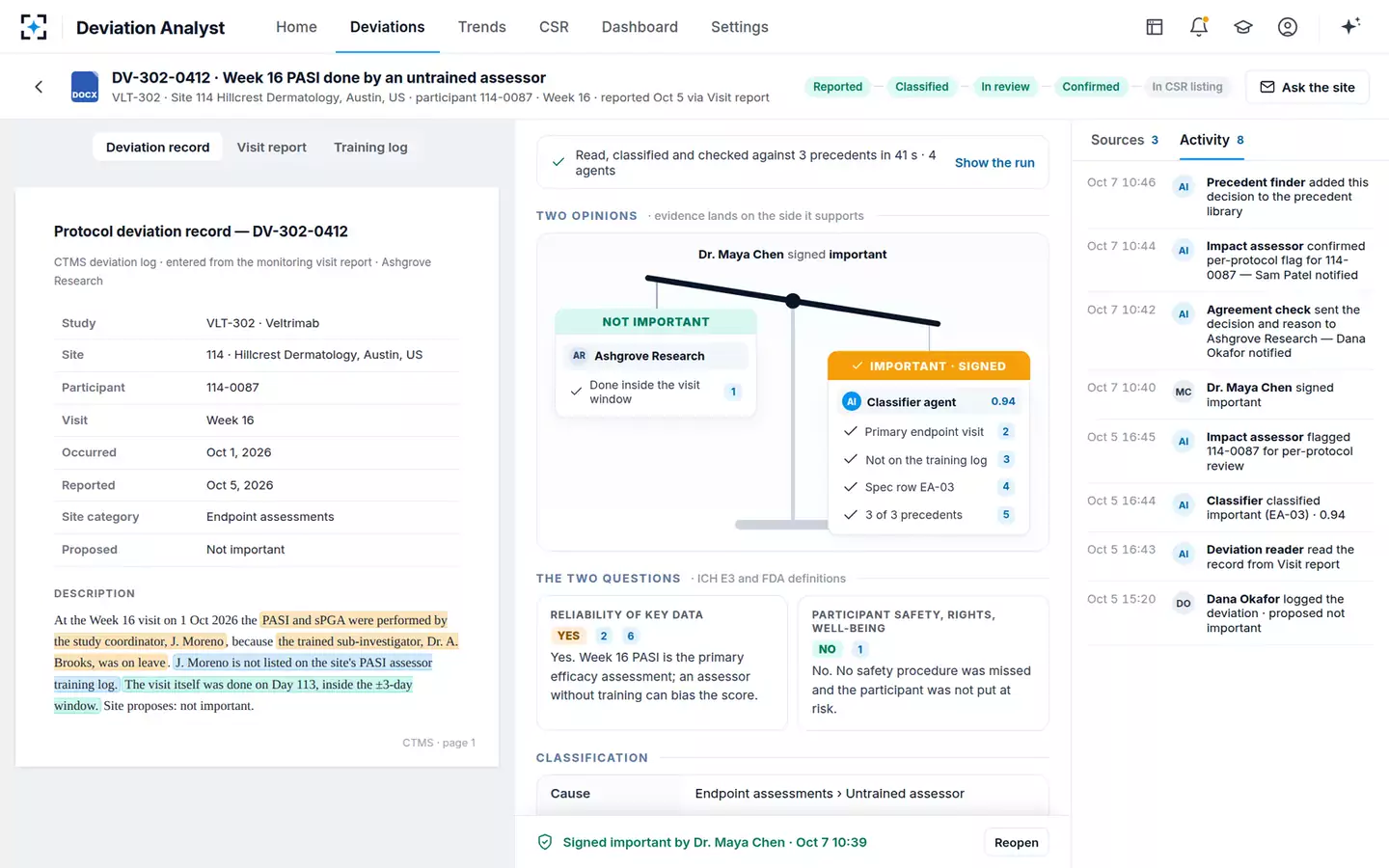Image resolution: width=1389 pixels, height=868 pixels.
Task: Click the Classified status pill
Action: click(x=922, y=87)
